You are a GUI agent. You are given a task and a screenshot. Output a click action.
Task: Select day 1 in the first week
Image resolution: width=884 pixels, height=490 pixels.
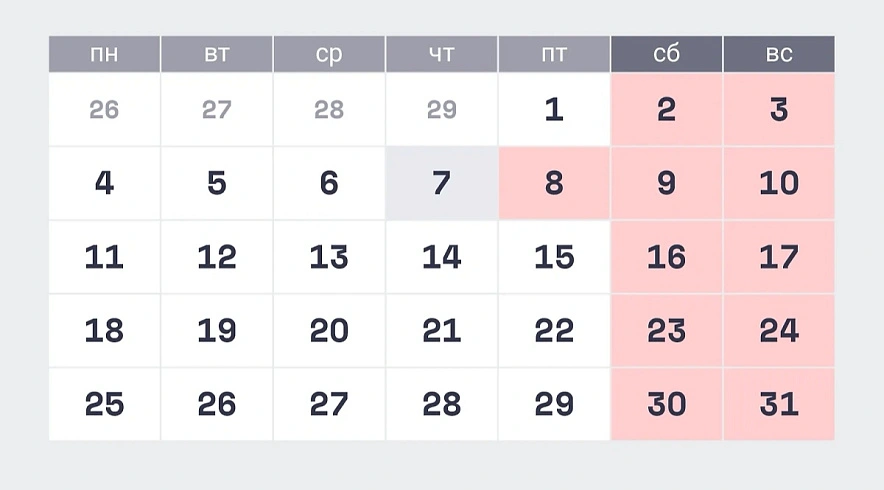coord(554,110)
